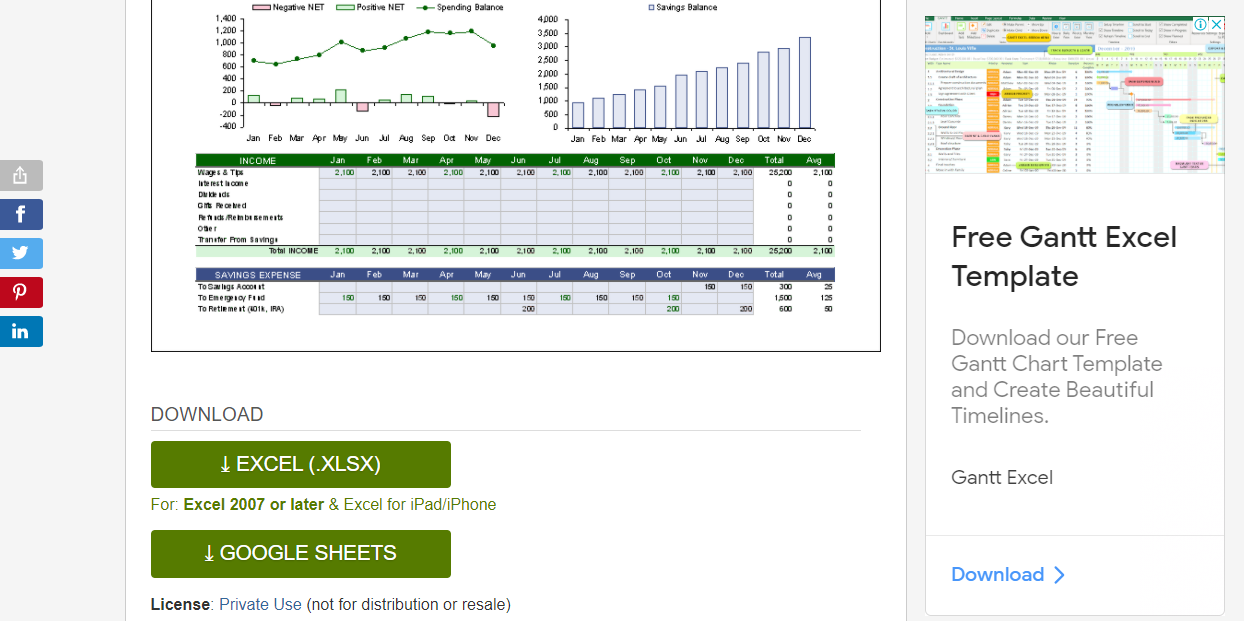This screenshot has height=621, width=1244.
Task: Open the Private Use license link
Action: (260, 604)
